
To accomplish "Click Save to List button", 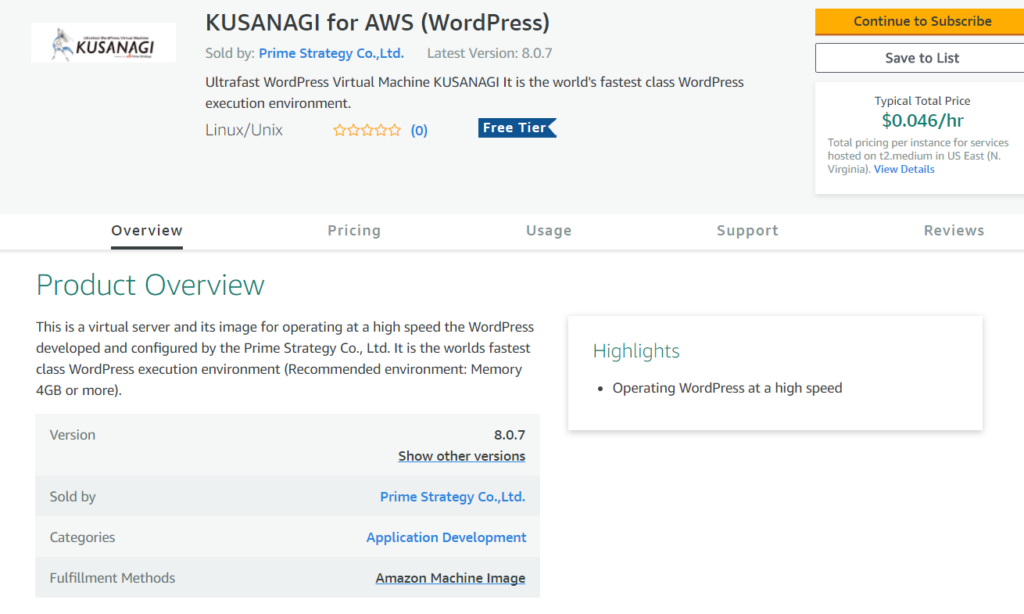I will [x=922, y=58].
